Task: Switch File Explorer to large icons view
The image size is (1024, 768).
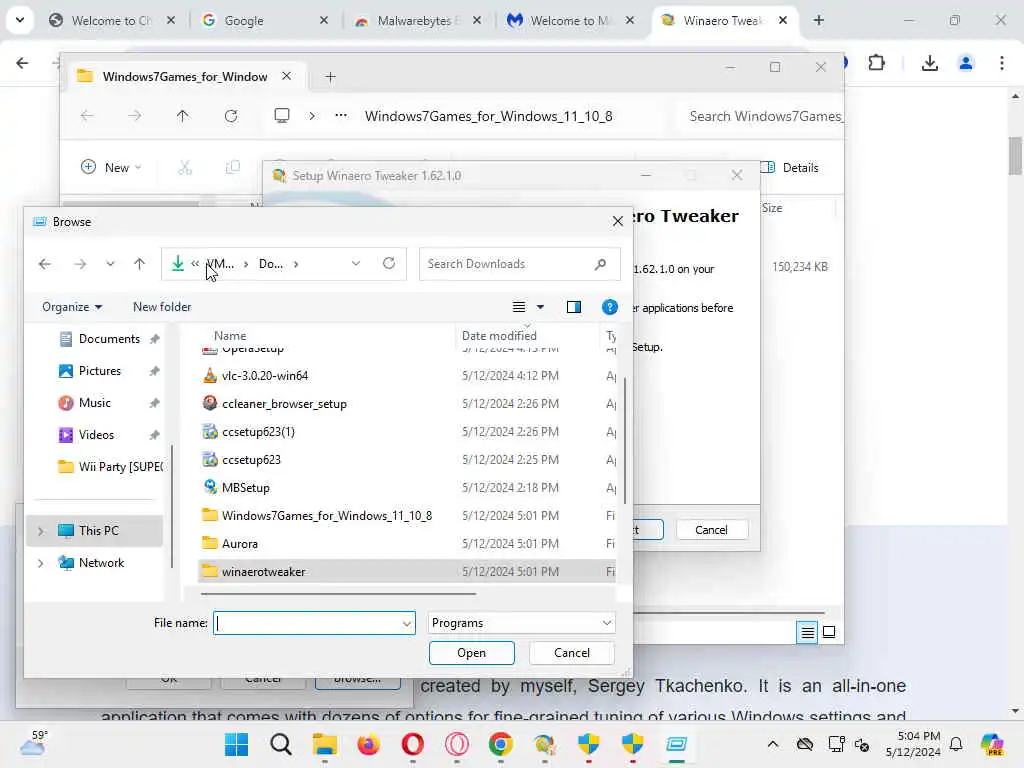Action: point(829,632)
